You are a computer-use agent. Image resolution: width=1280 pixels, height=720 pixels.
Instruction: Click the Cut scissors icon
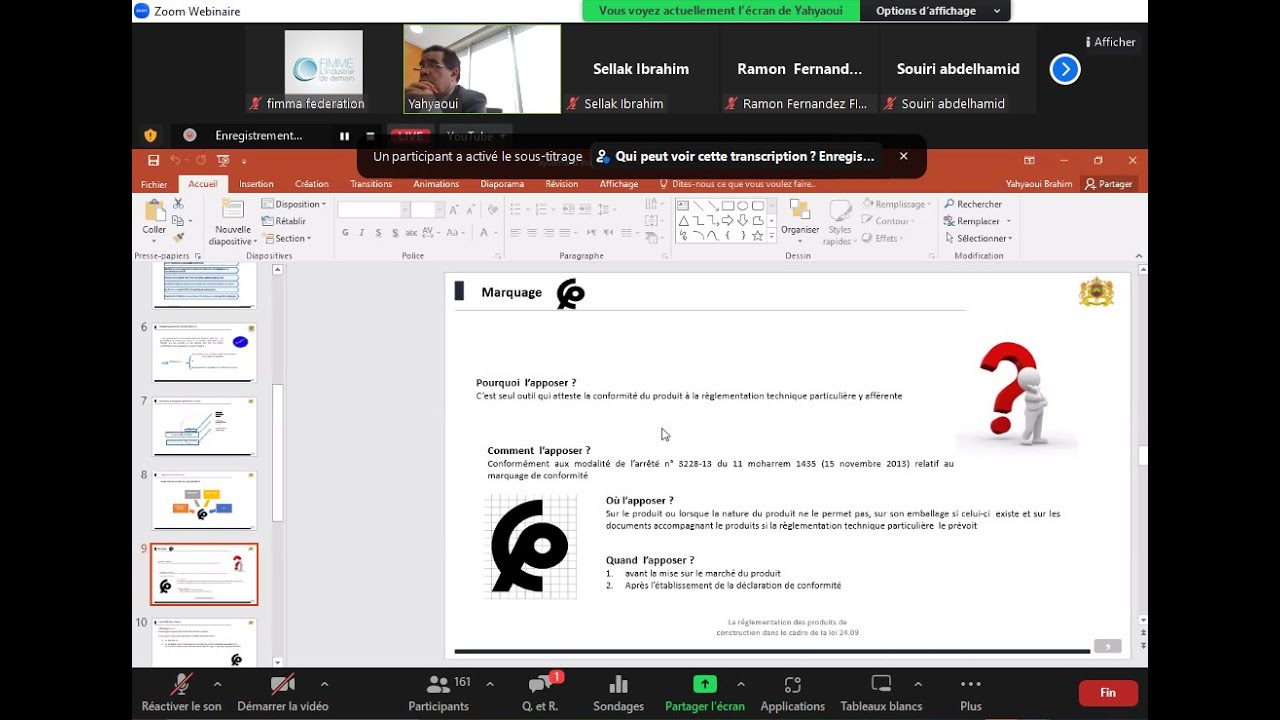pos(178,204)
